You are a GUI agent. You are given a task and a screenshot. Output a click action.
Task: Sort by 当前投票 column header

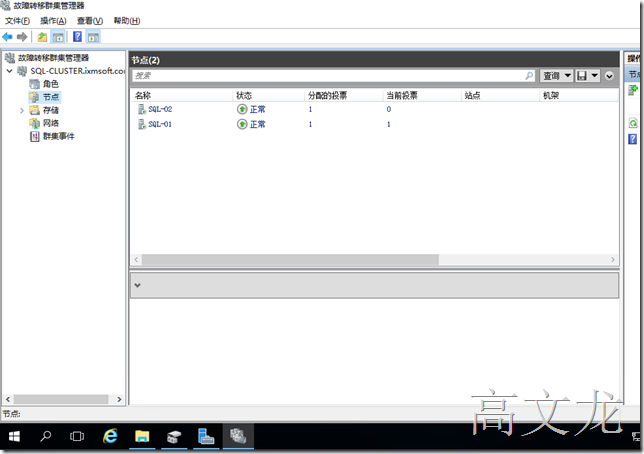(422, 96)
